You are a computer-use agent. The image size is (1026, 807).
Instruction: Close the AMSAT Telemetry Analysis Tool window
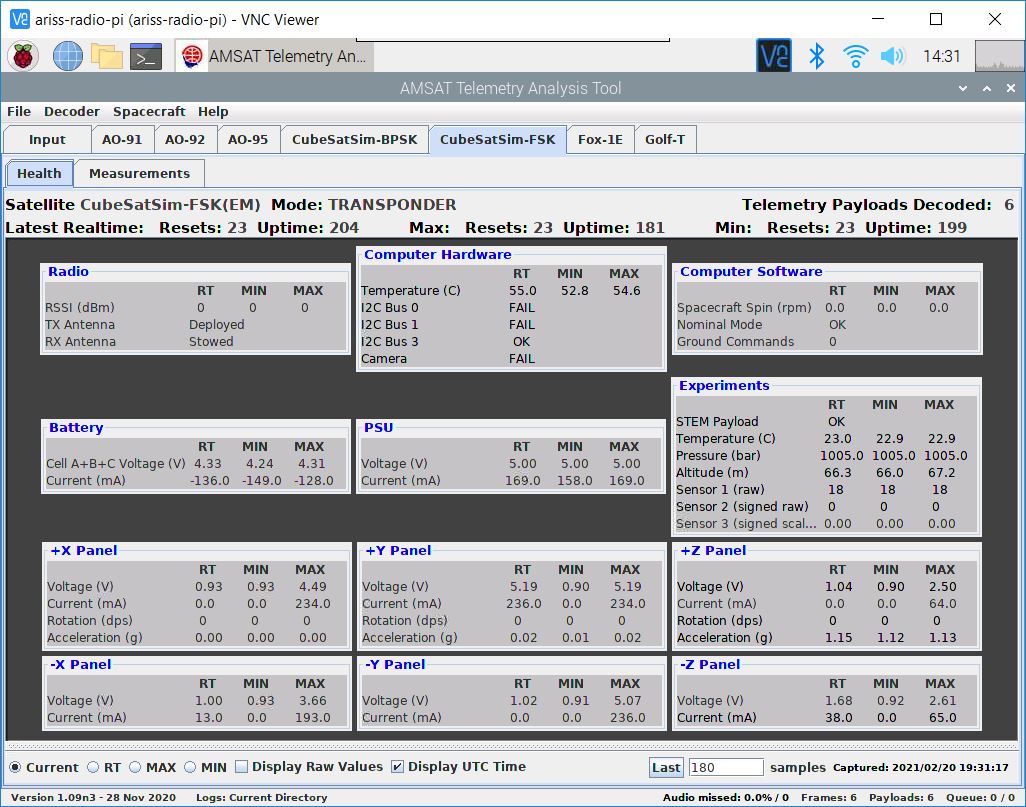tap(1011, 88)
